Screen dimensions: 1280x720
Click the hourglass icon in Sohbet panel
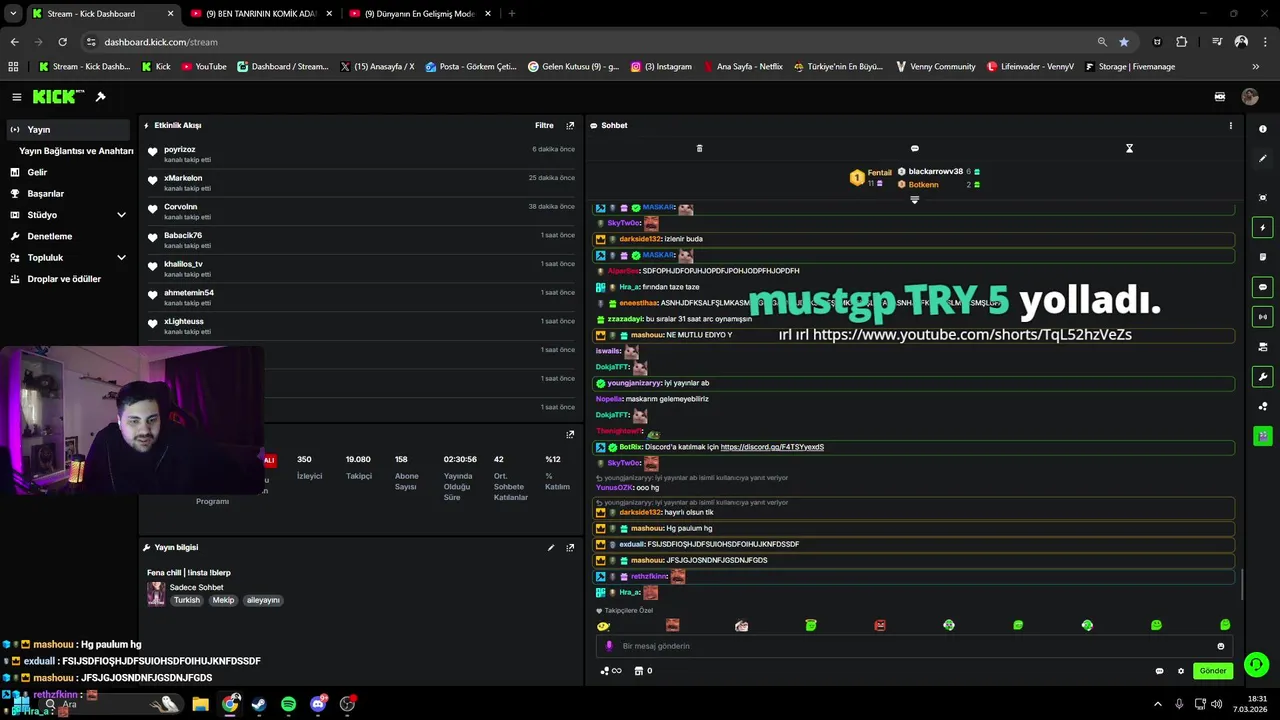[1129, 148]
